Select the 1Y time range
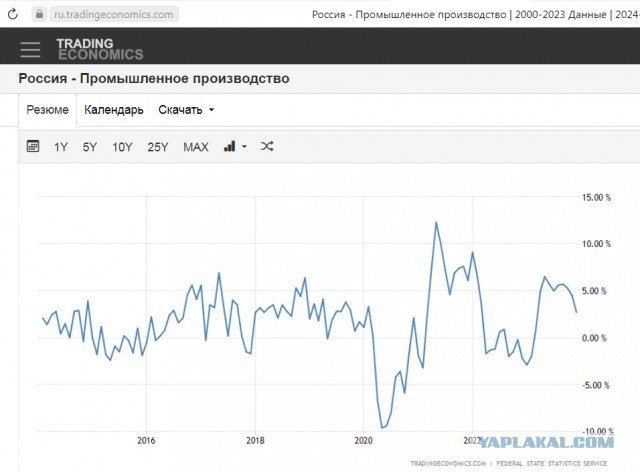This screenshot has width=640, height=472. [x=61, y=147]
